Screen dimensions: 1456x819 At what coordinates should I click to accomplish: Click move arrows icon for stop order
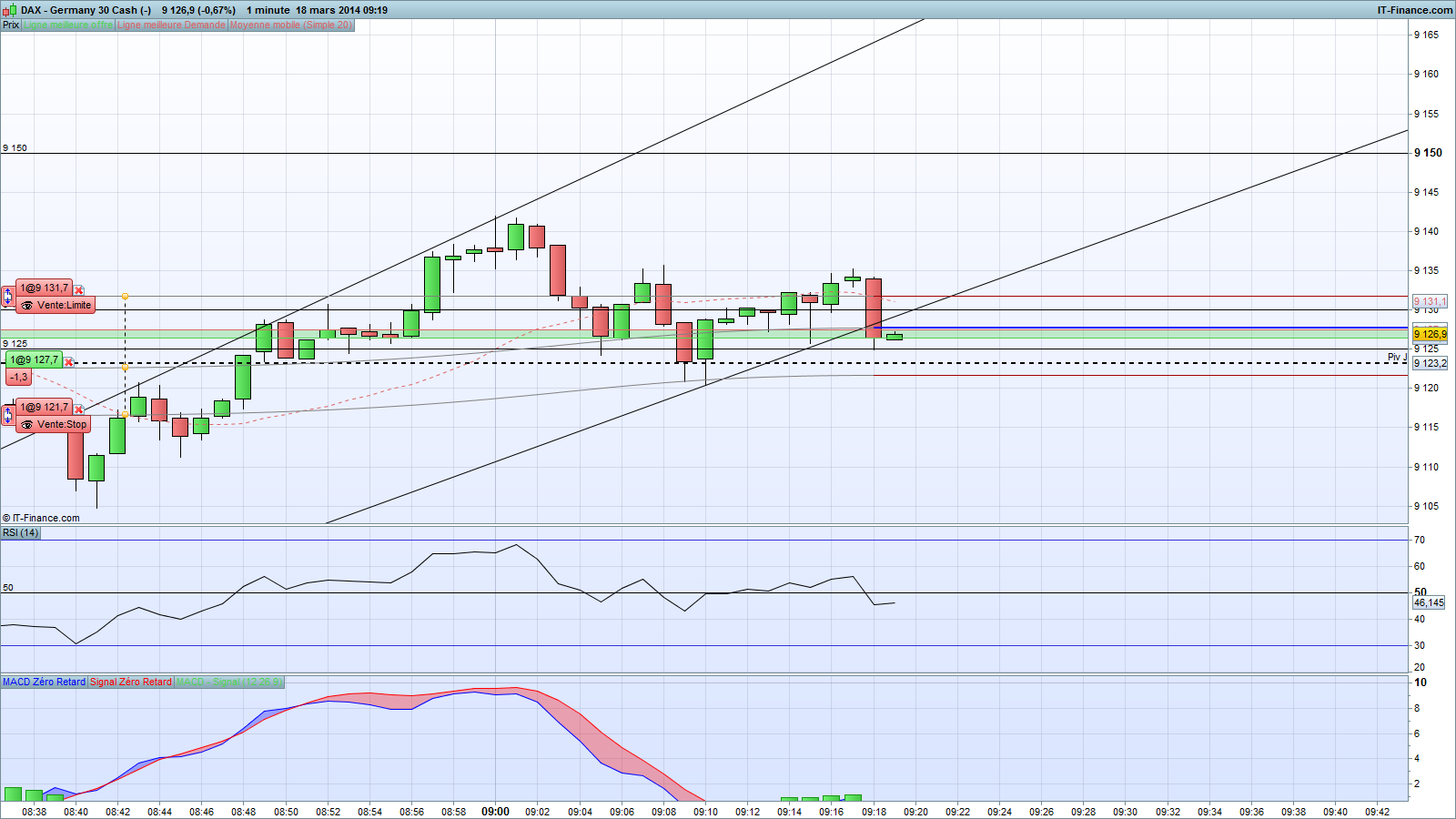(x=7, y=415)
